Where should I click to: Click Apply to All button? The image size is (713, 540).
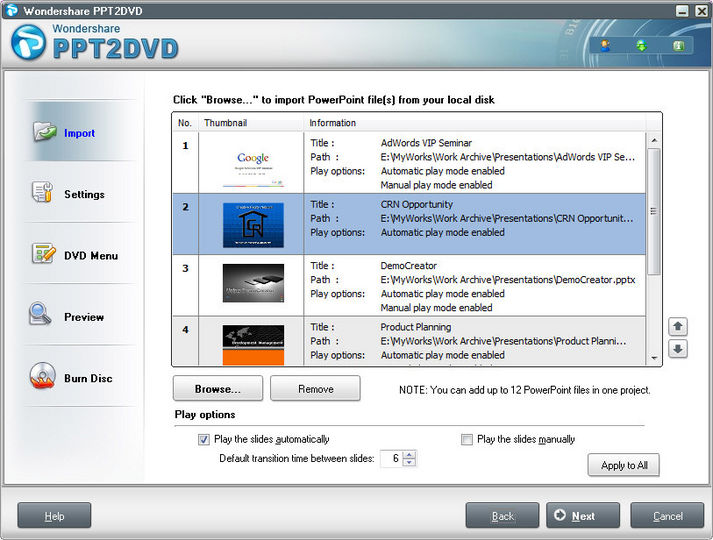[624, 465]
